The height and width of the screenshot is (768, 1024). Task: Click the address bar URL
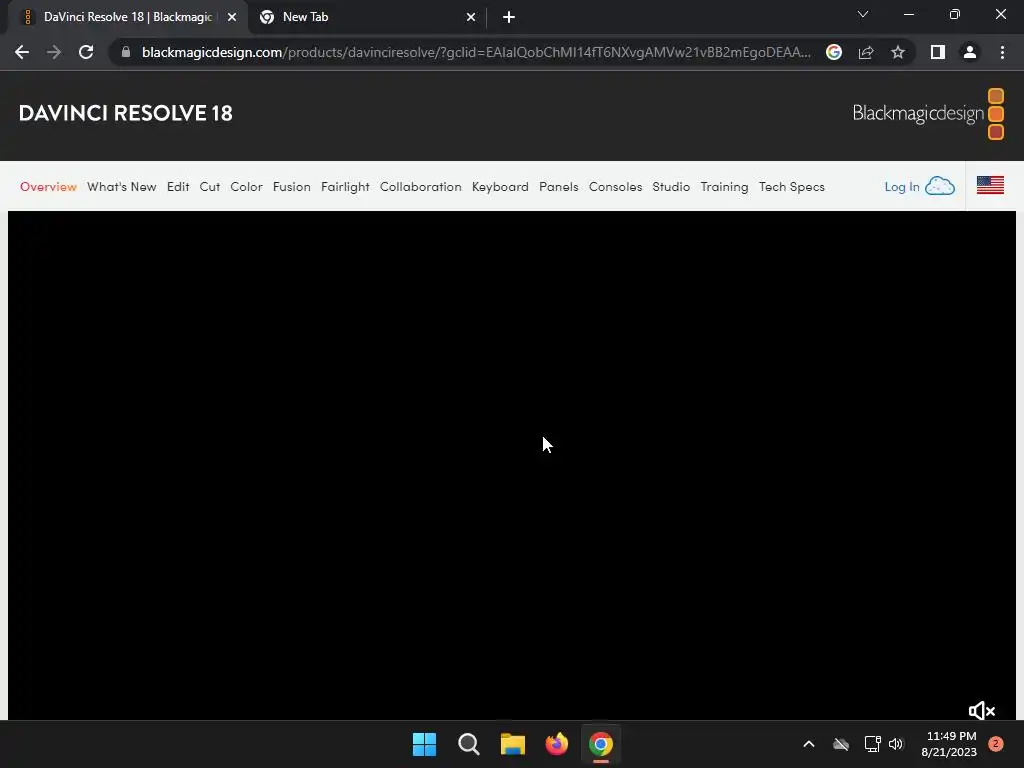click(476, 52)
